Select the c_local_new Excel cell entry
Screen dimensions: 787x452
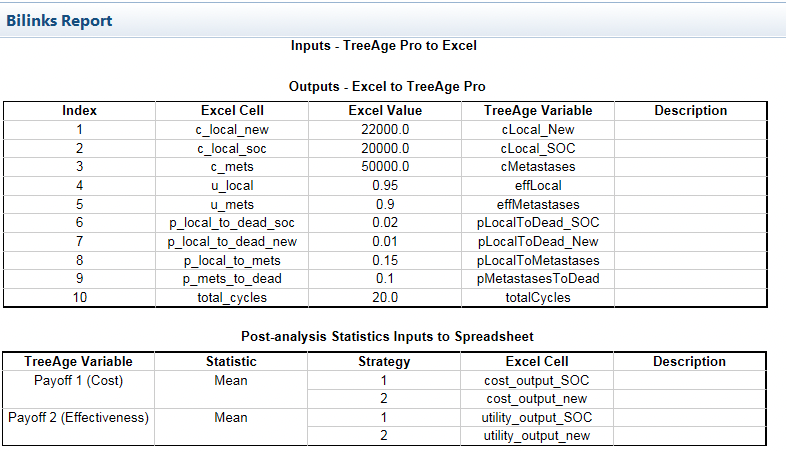[x=232, y=129]
